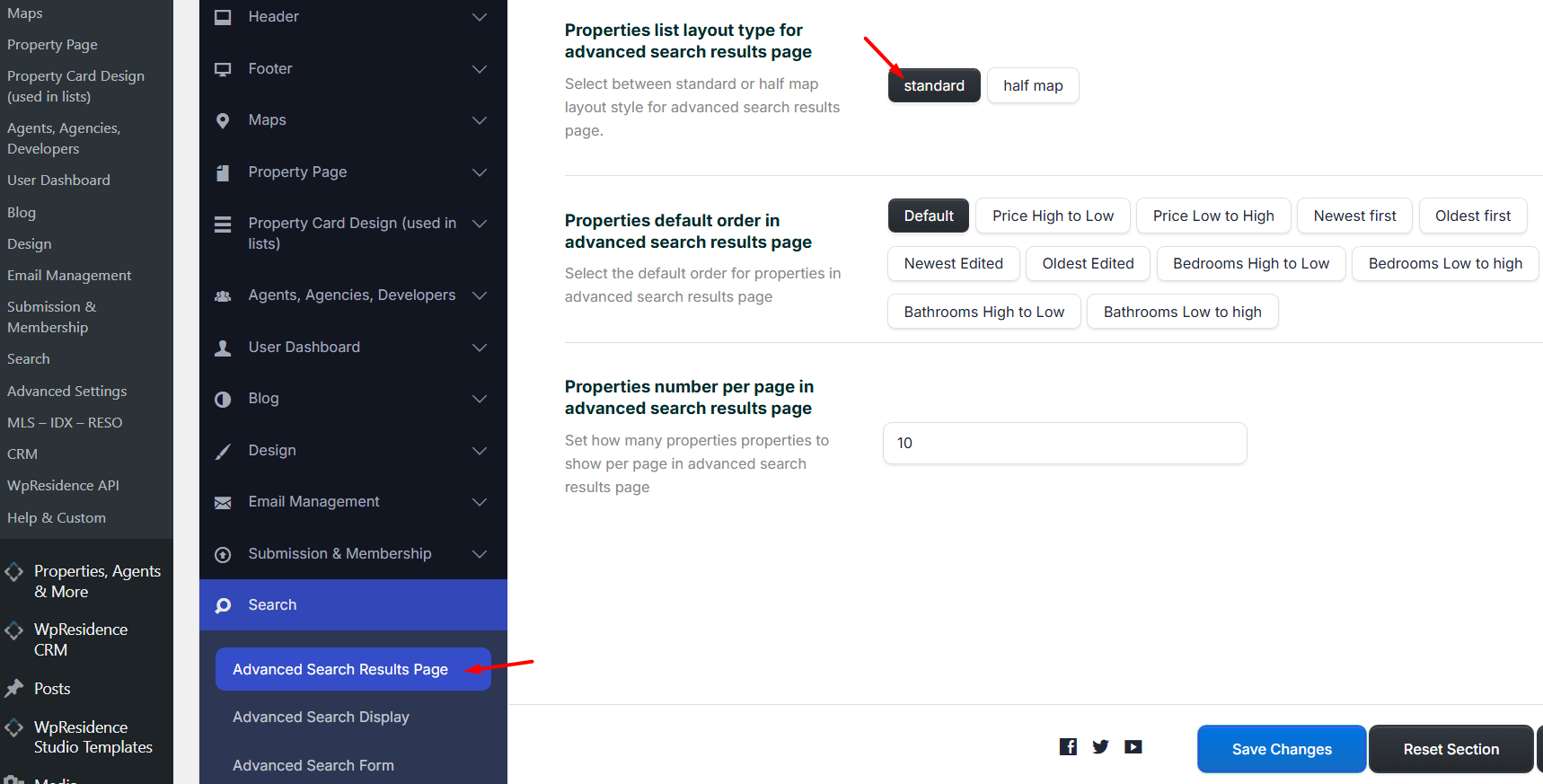Image resolution: width=1543 pixels, height=784 pixels.
Task: Click the Facebook icon in footer
Action: (x=1068, y=746)
